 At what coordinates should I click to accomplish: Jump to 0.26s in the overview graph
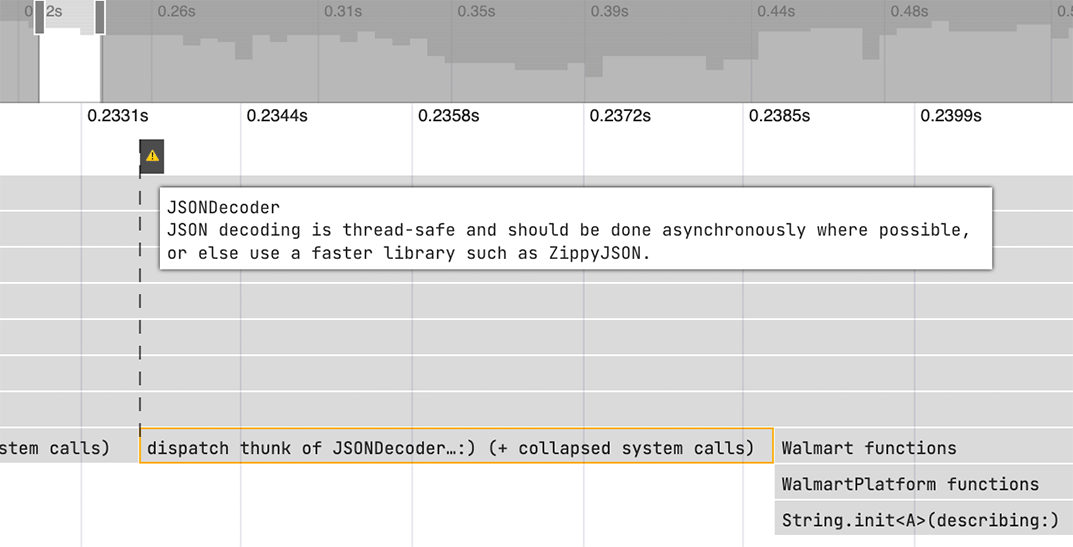coord(177,12)
